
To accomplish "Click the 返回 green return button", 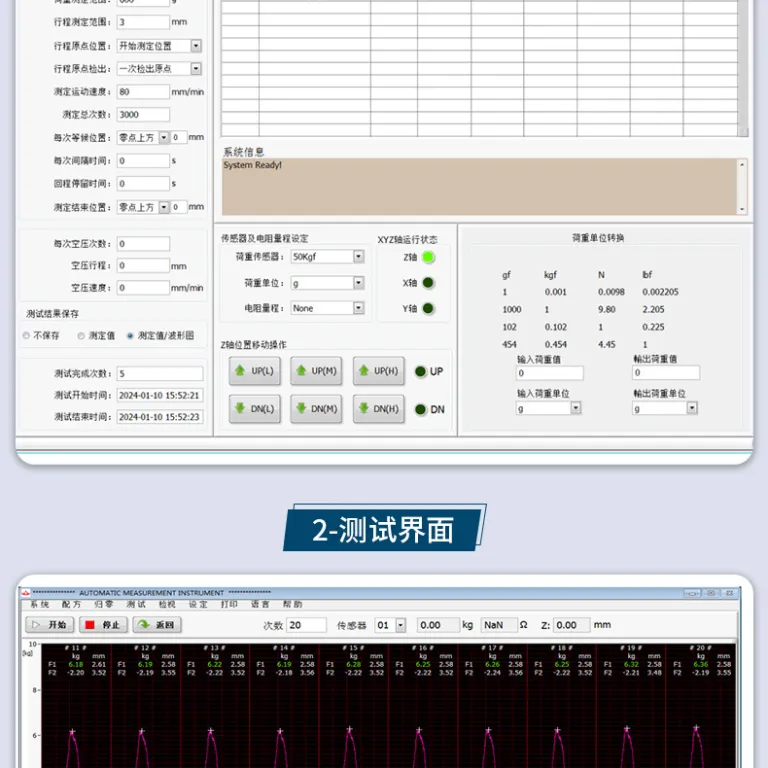I will pyautogui.click(x=157, y=624).
